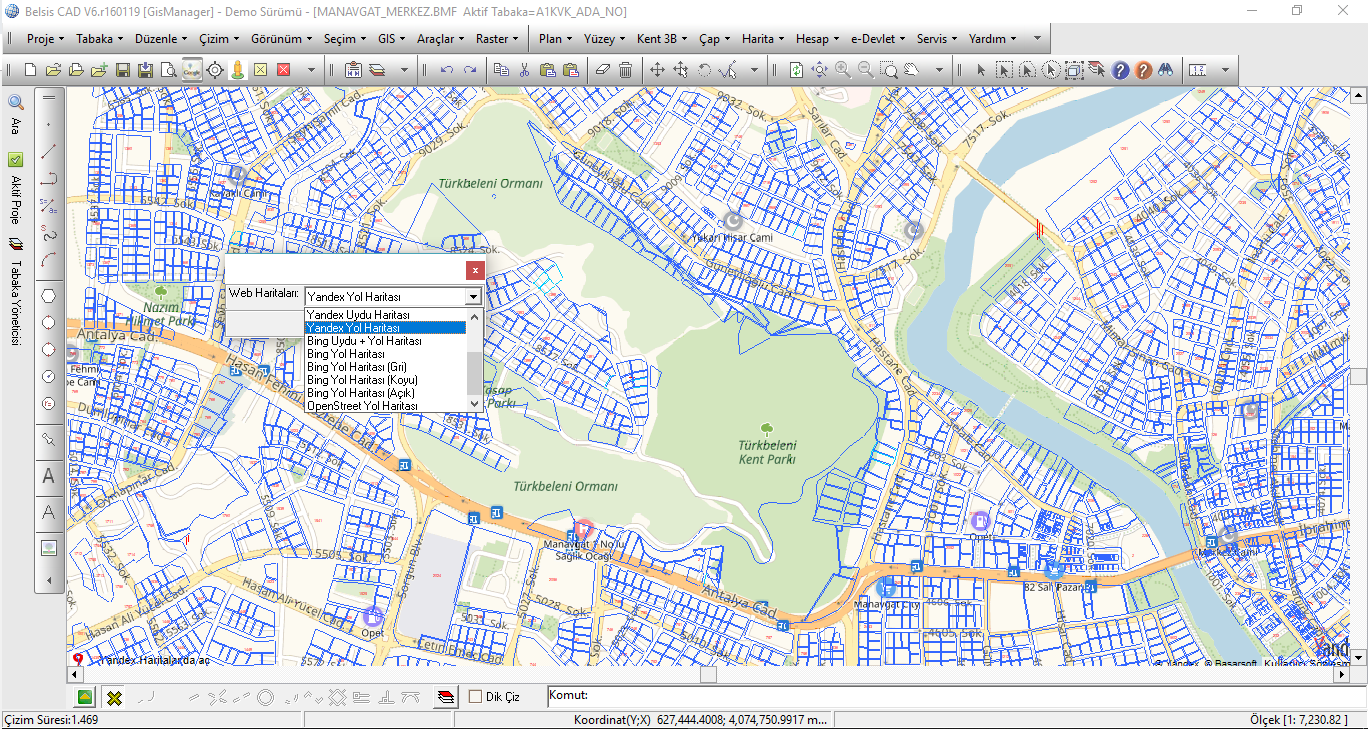Click the Ölçek scale value in status bar
Image resolution: width=1368 pixels, height=729 pixels.
[1298, 720]
